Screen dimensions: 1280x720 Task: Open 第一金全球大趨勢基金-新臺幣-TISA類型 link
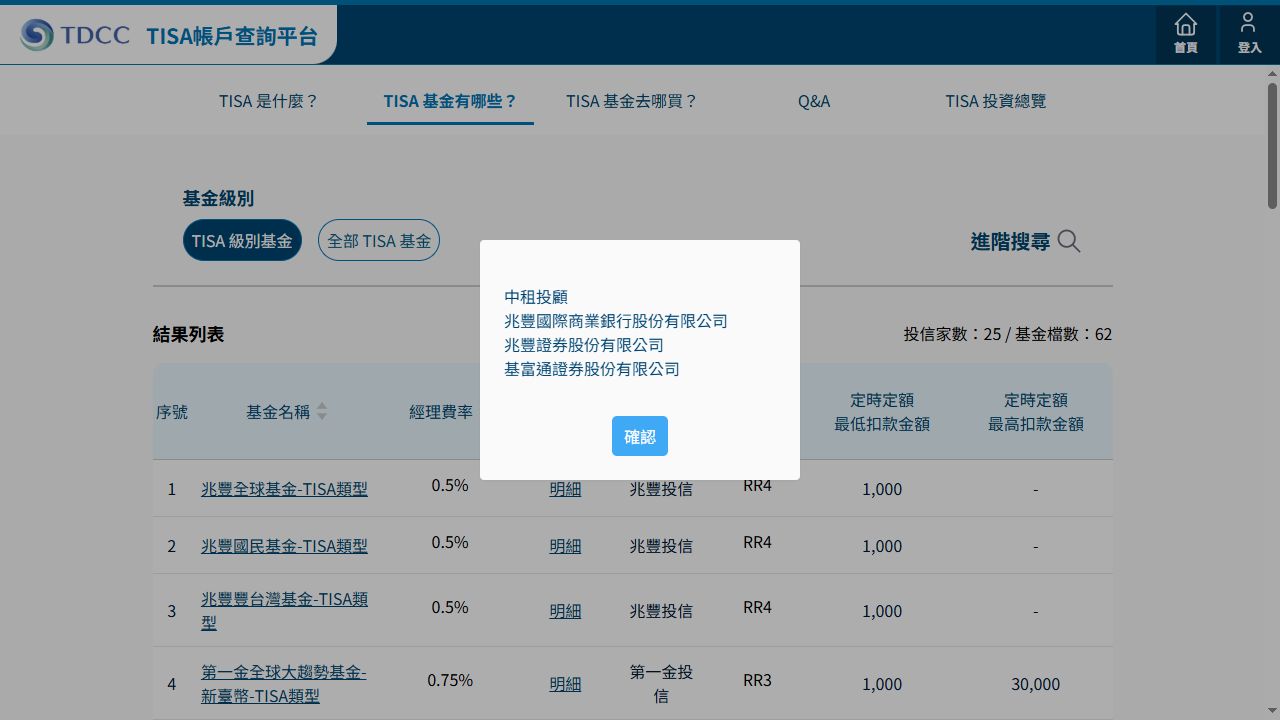click(x=284, y=684)
